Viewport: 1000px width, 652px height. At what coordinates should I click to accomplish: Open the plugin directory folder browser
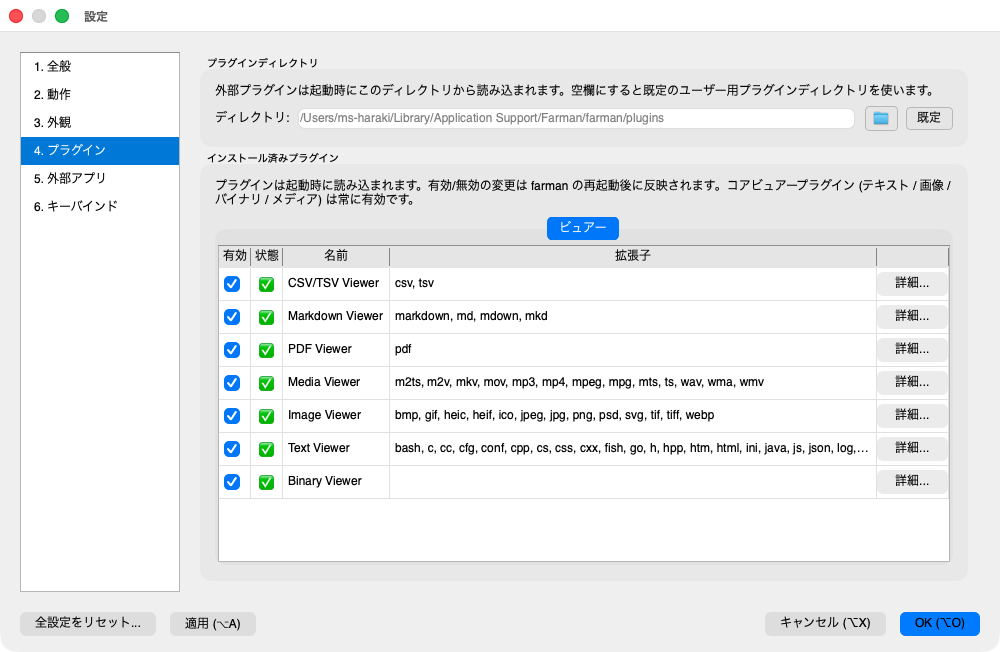881,119
